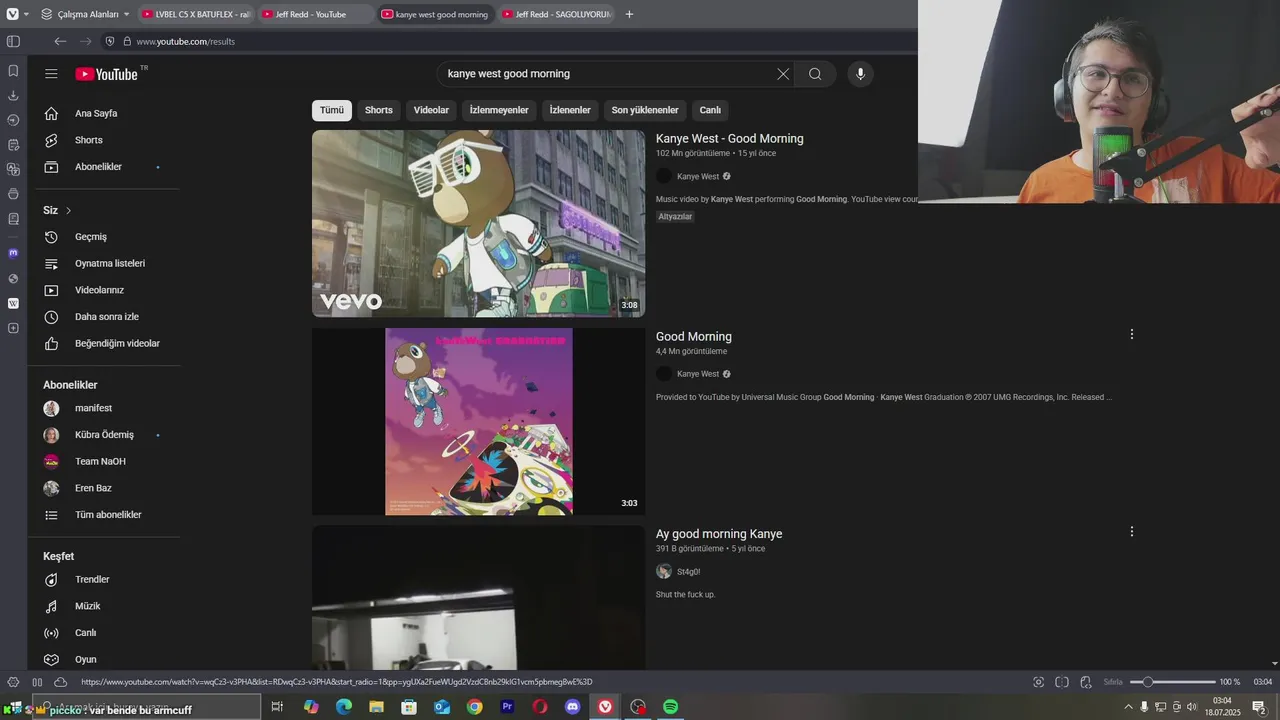Toggle the tiled page view icon

1062,682
